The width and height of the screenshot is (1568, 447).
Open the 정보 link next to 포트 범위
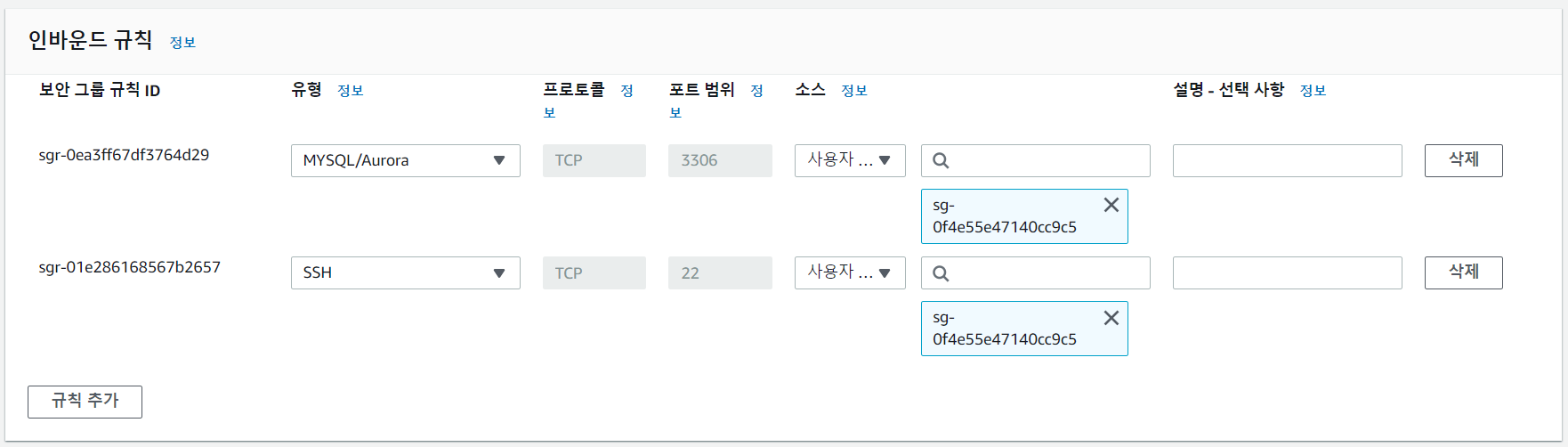[756, 91]
